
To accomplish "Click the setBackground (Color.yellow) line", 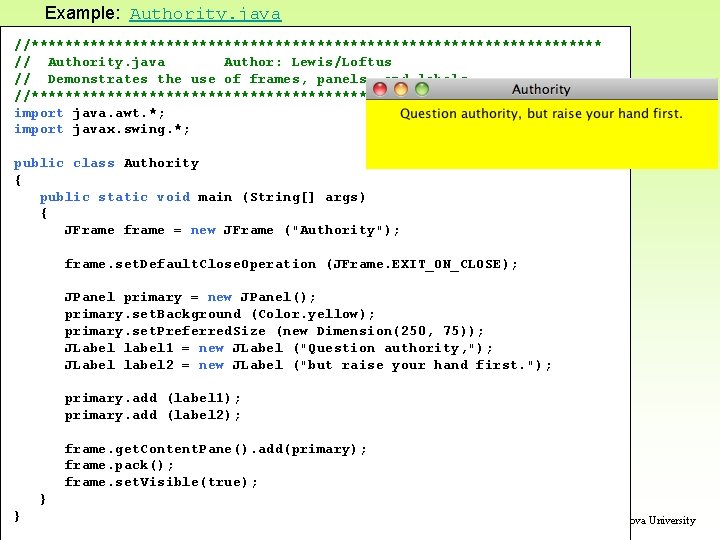I will tap(219, 315).
